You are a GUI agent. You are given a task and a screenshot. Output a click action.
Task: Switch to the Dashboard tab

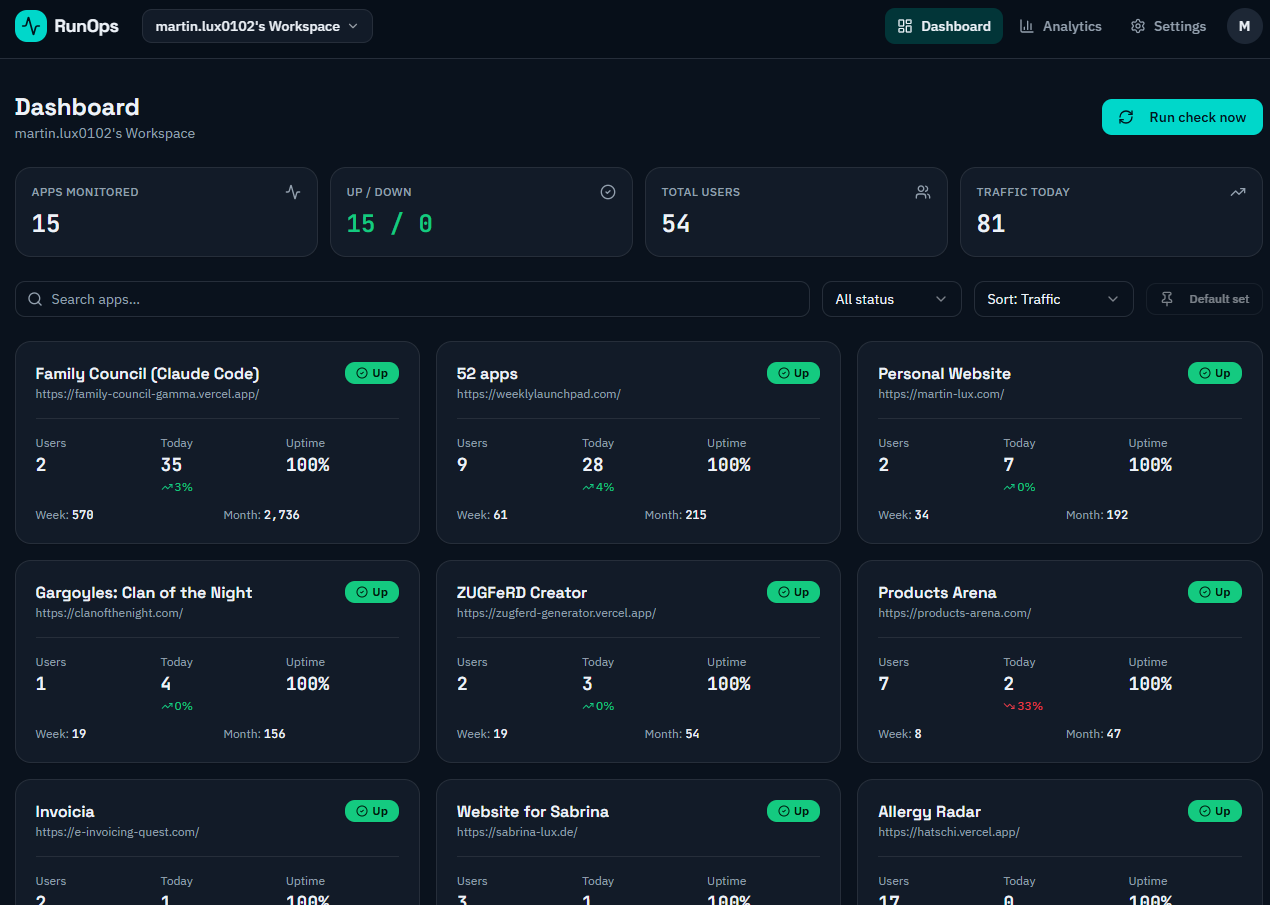pos(944,26)
